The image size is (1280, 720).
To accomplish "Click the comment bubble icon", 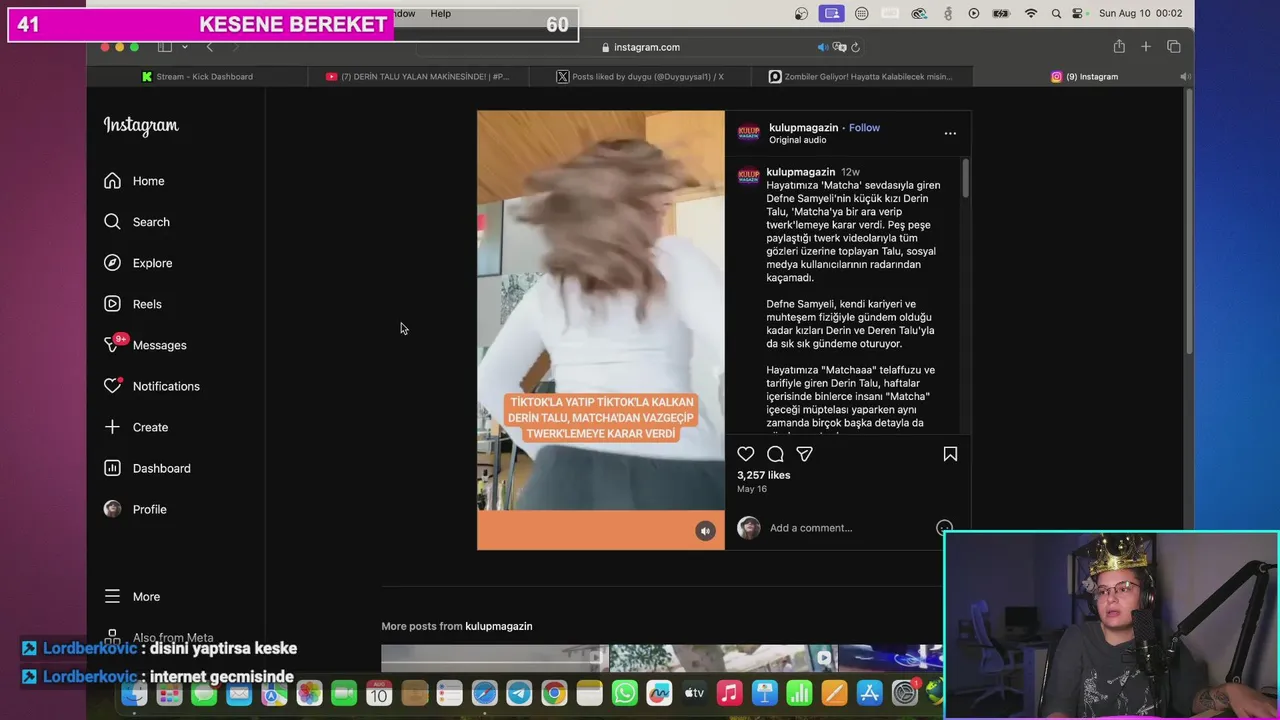I will point(775,454).
